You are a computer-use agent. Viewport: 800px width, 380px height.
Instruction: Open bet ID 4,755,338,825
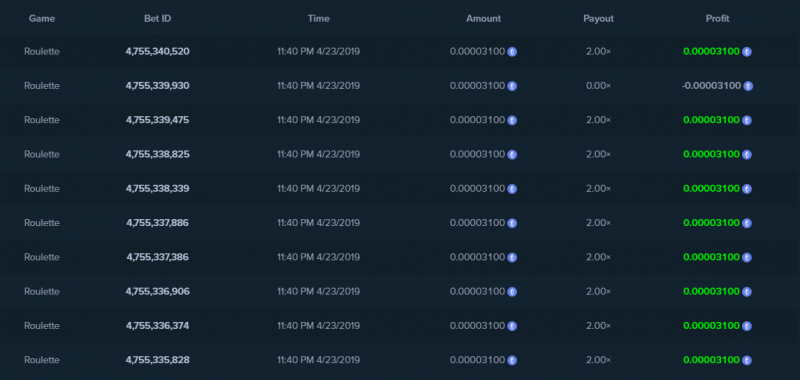(158, 154)
